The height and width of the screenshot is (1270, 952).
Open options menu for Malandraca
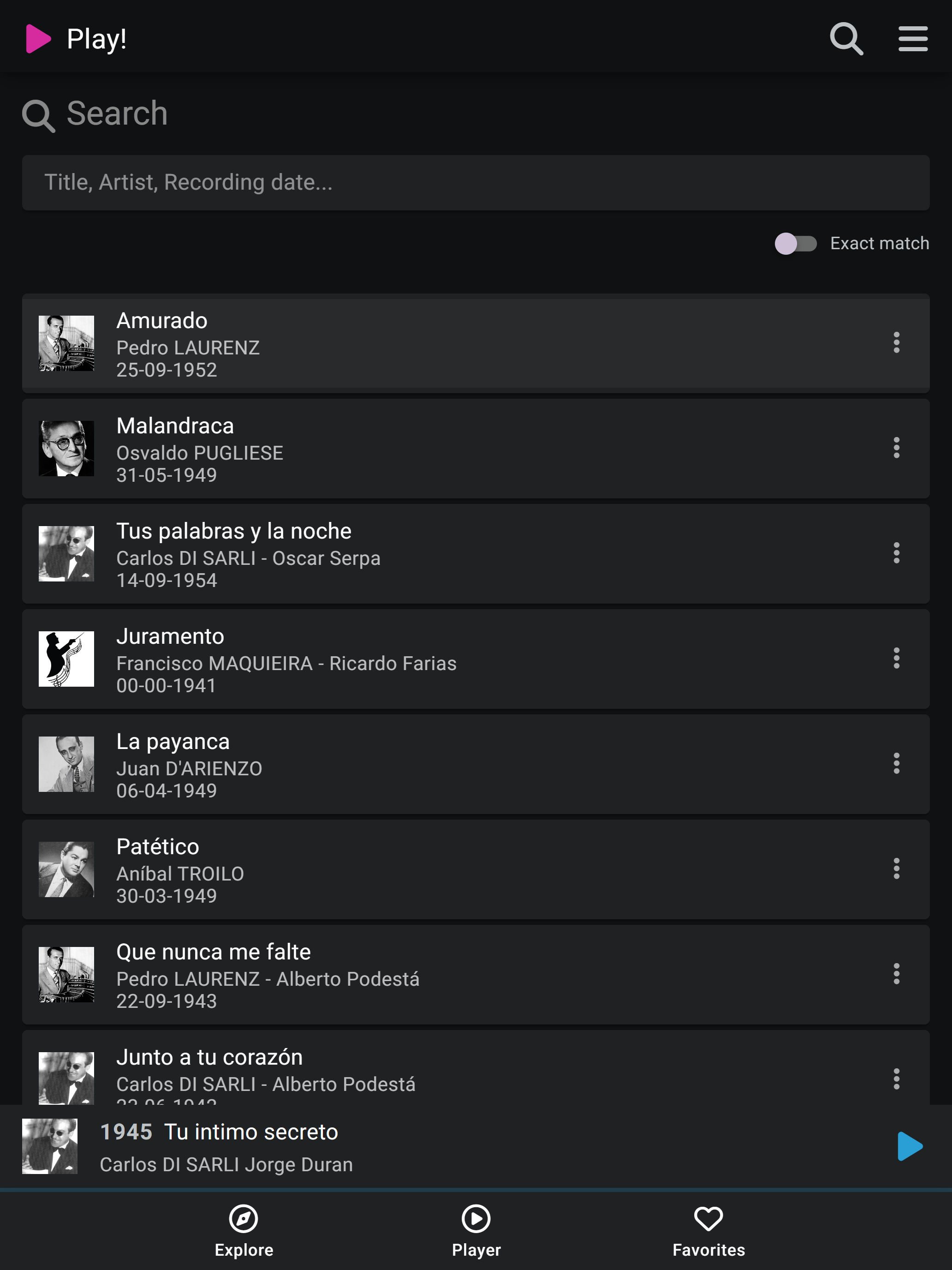tap(896, 448)
